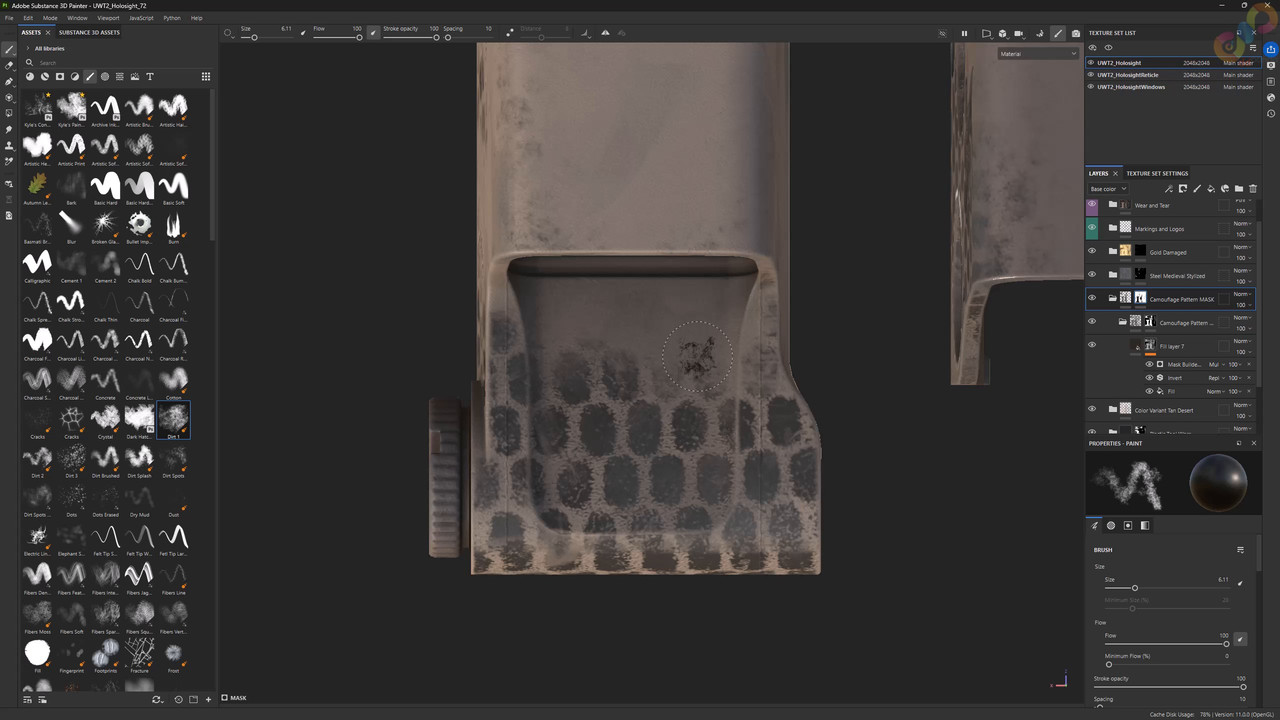
Task: Select the Steel Medieval Stylized layer
Action: coord(1177,275)
